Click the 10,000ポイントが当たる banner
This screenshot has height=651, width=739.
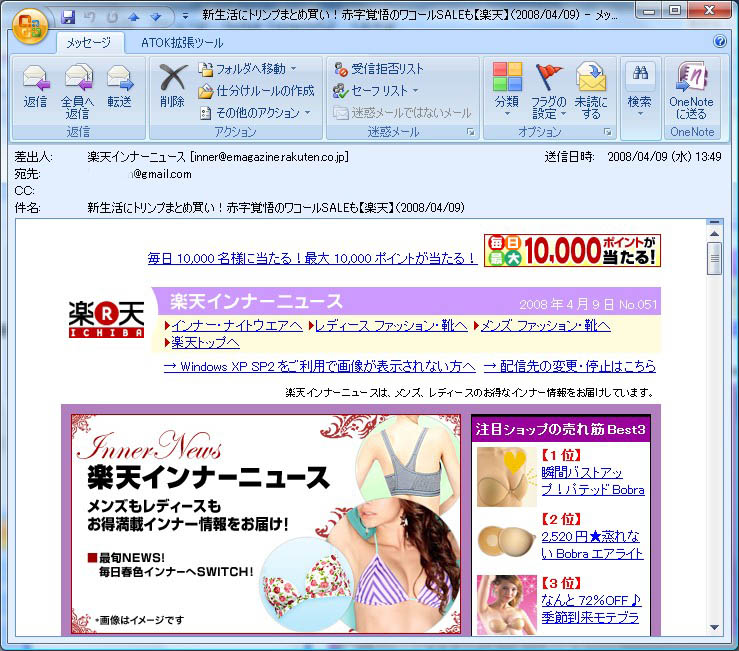tap(572, 250)
